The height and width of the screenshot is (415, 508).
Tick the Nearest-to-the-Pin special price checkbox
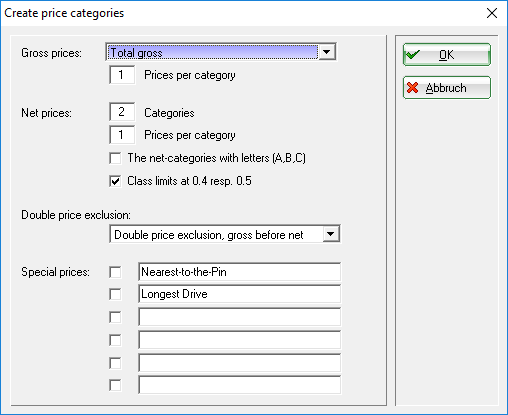pos(115,272)
